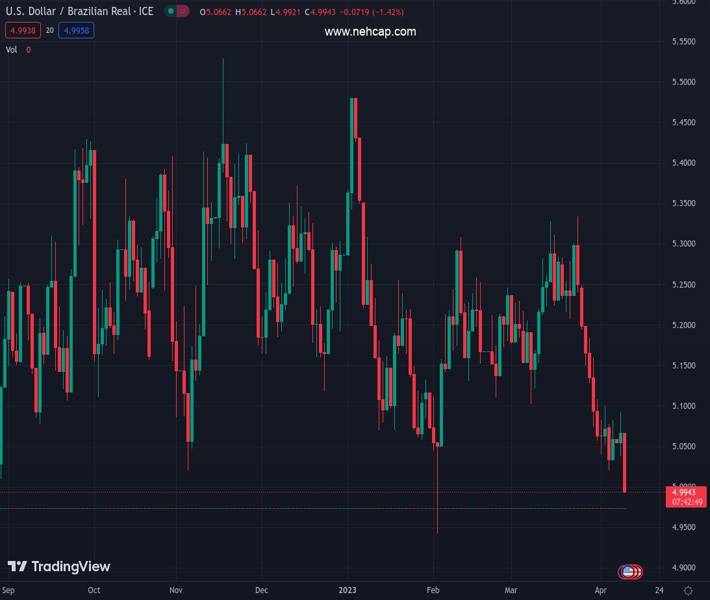Screen dimensions: 710x600
Task: Click the Feb label on time axis
Action: click(432, 591)
